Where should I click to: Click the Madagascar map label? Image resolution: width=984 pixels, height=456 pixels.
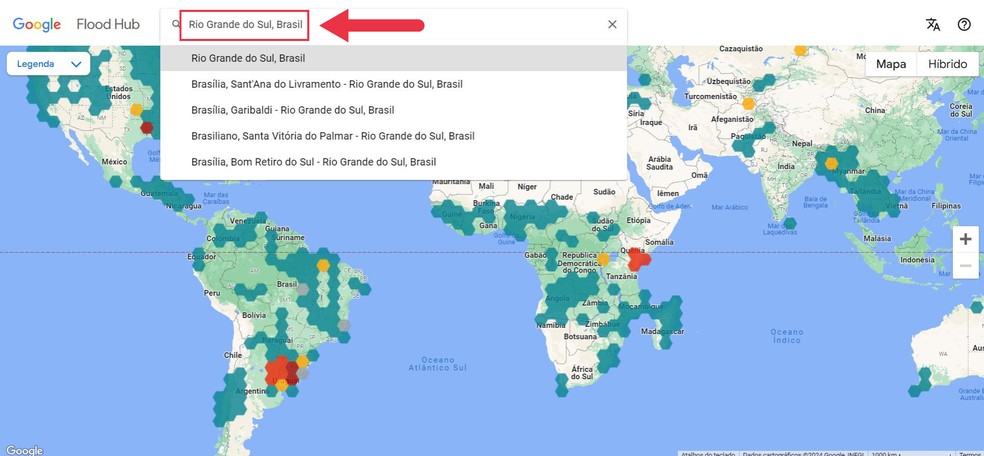pyautogui.click(x=664, y=331)
